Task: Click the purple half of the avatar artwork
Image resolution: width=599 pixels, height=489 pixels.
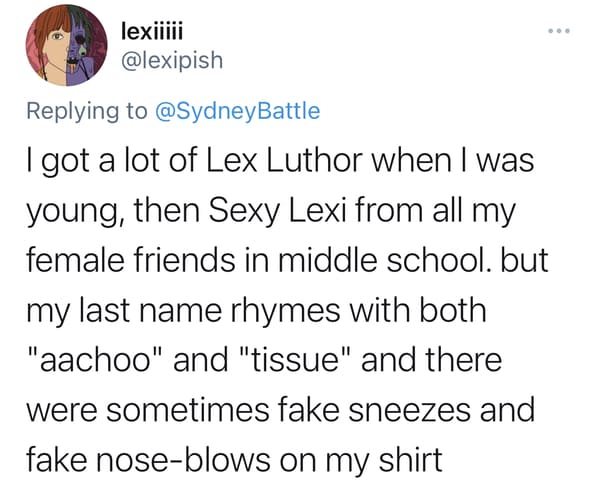Action: (86, 46)
